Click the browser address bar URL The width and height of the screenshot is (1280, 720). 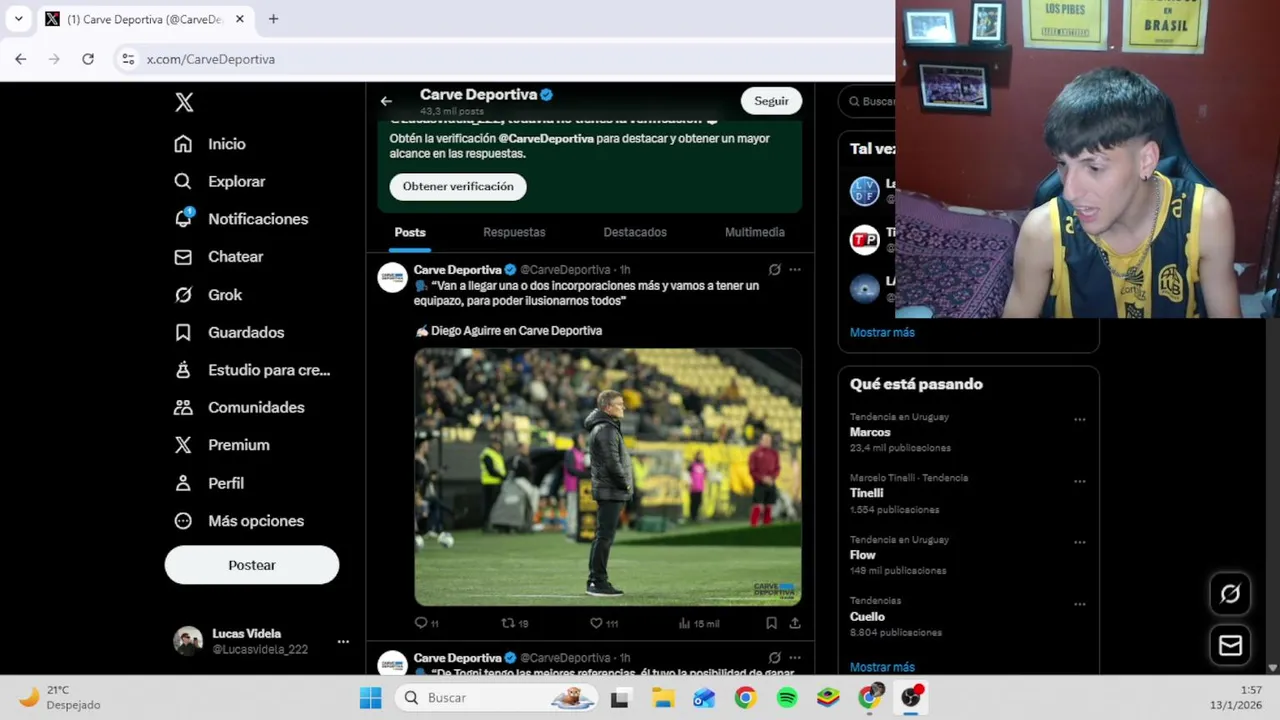(x=211, y=59)
